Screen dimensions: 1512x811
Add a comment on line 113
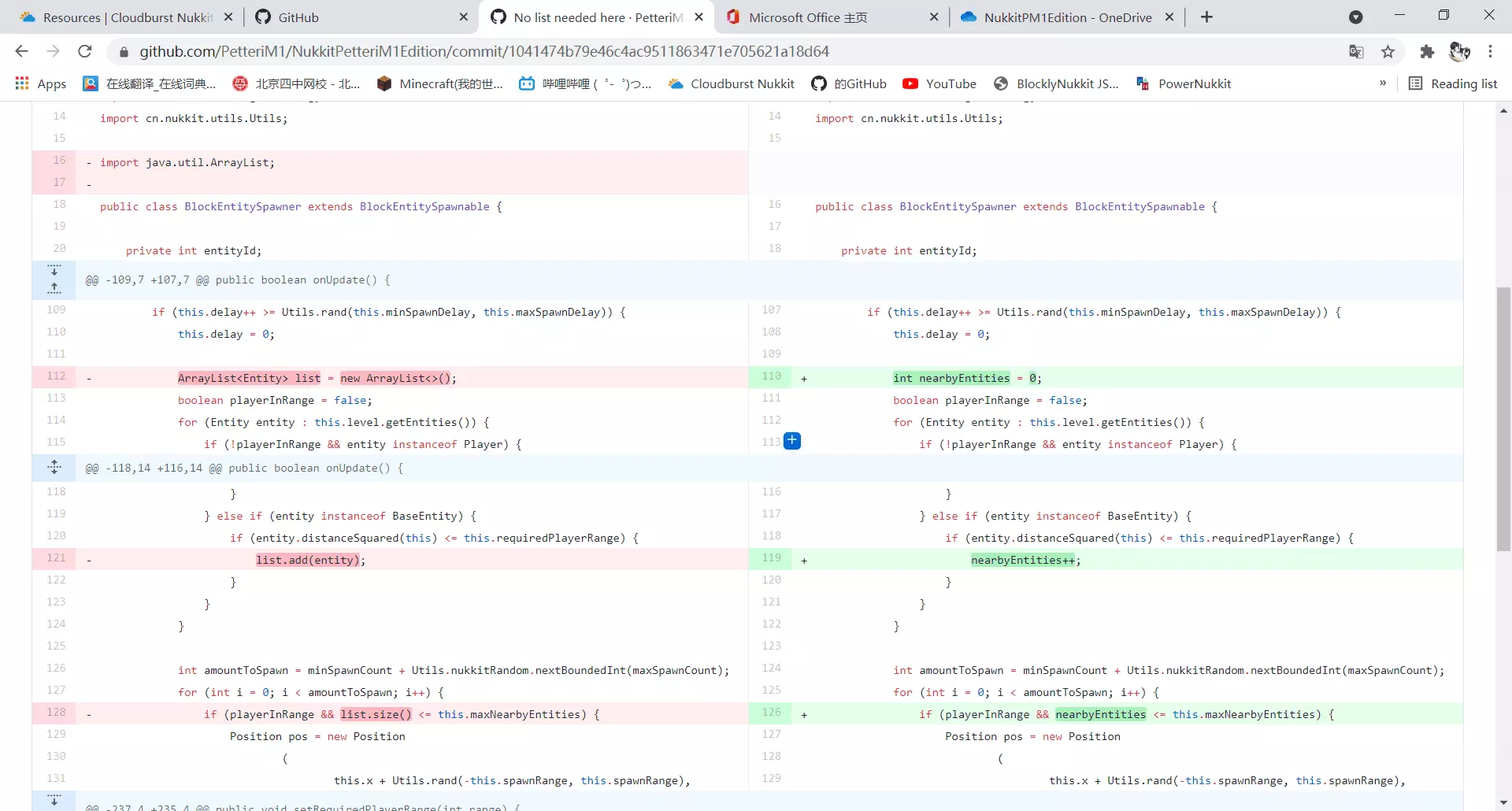pos(792,441)
